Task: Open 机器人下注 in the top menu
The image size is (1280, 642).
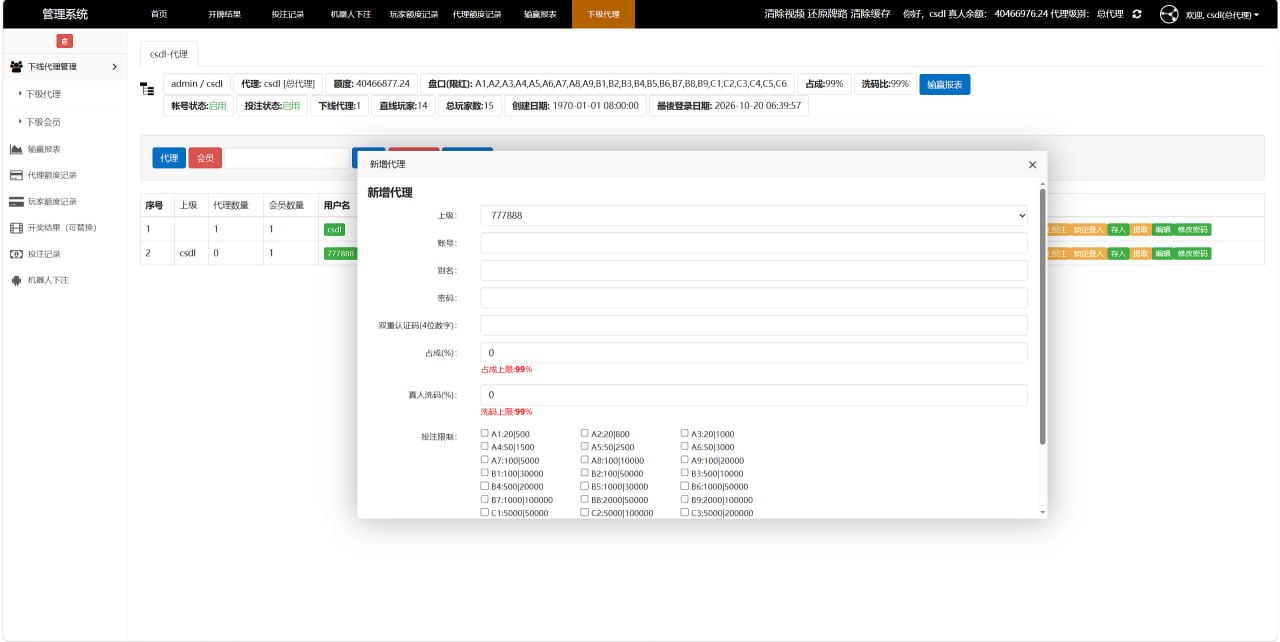Action: pos(350,15)
